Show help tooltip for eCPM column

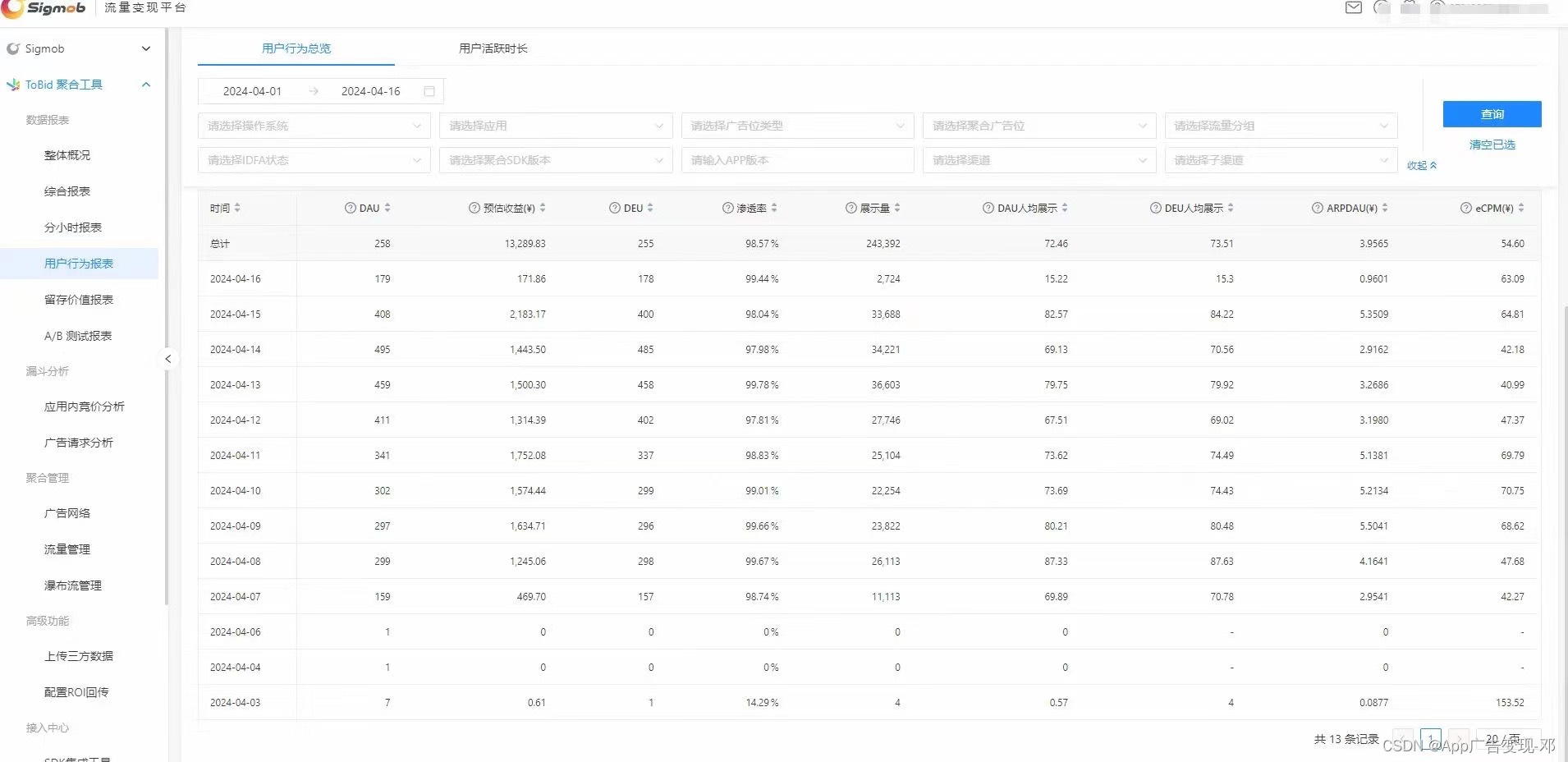click(x=1466, y=208)
